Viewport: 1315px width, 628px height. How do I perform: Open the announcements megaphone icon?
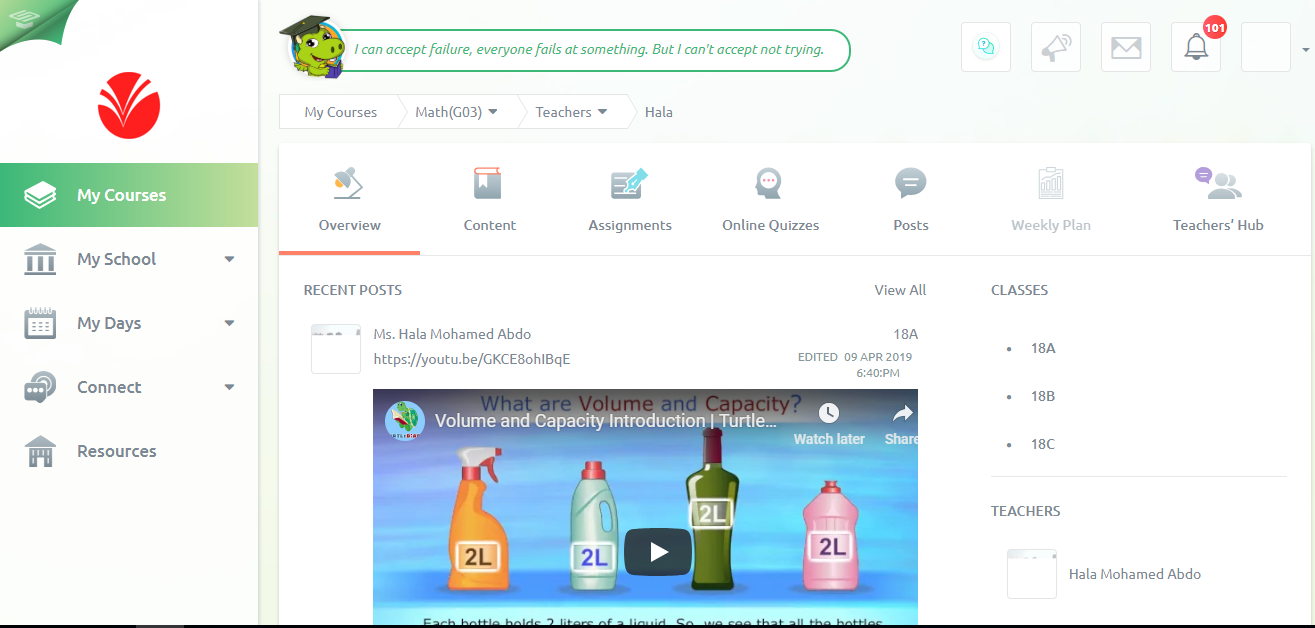click(1056, 47)
